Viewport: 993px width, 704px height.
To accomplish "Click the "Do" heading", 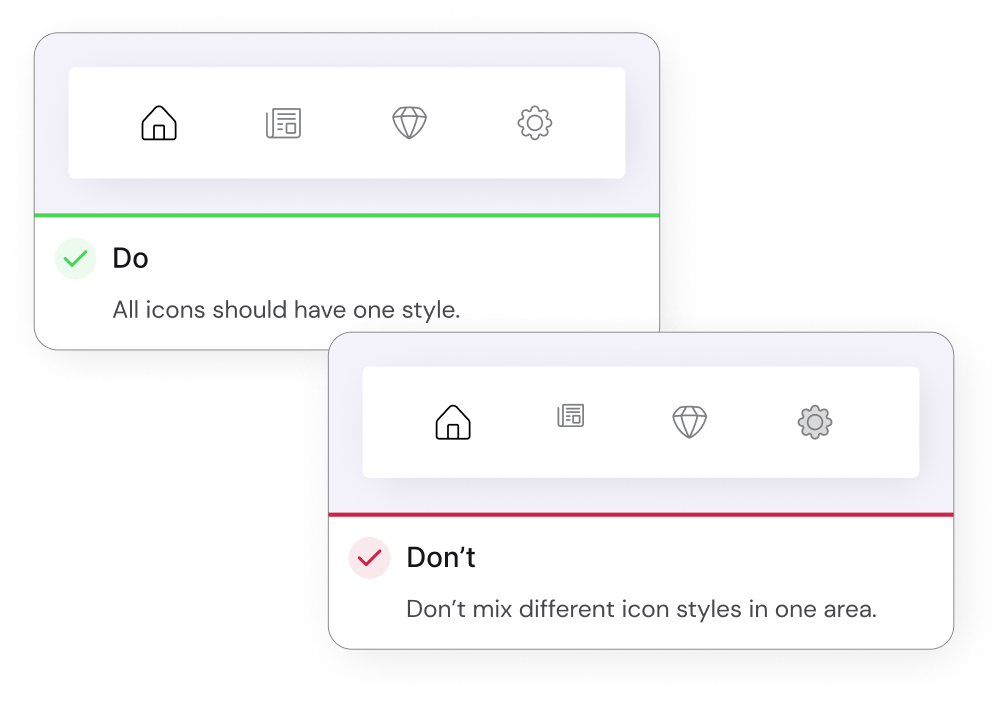I will (130, 258).
